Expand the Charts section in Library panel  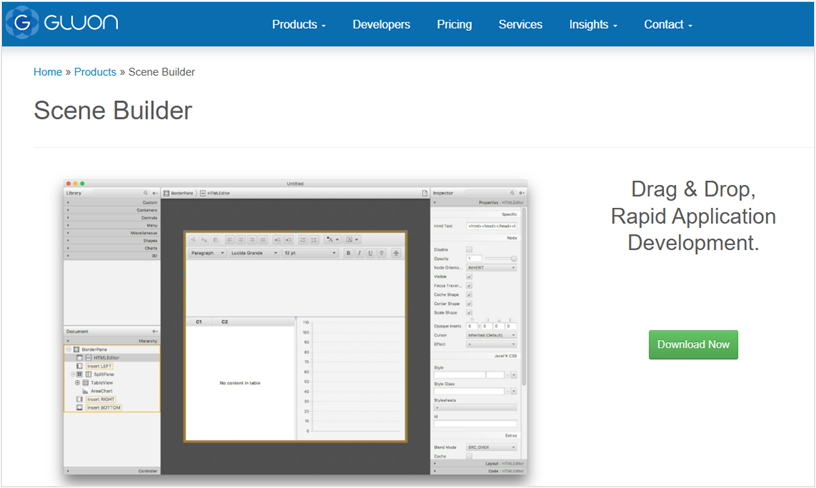[111, 248]
